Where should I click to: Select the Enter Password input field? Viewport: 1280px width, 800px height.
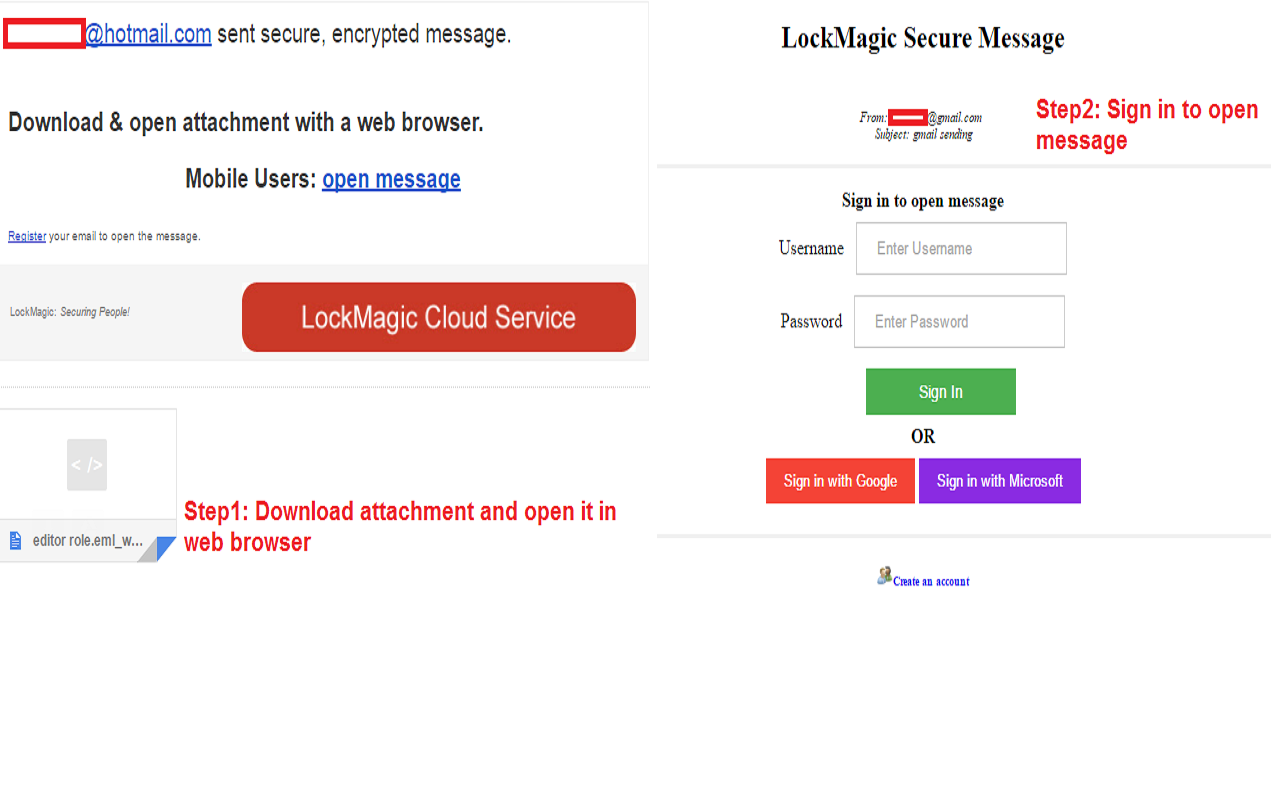coord(958,321)
